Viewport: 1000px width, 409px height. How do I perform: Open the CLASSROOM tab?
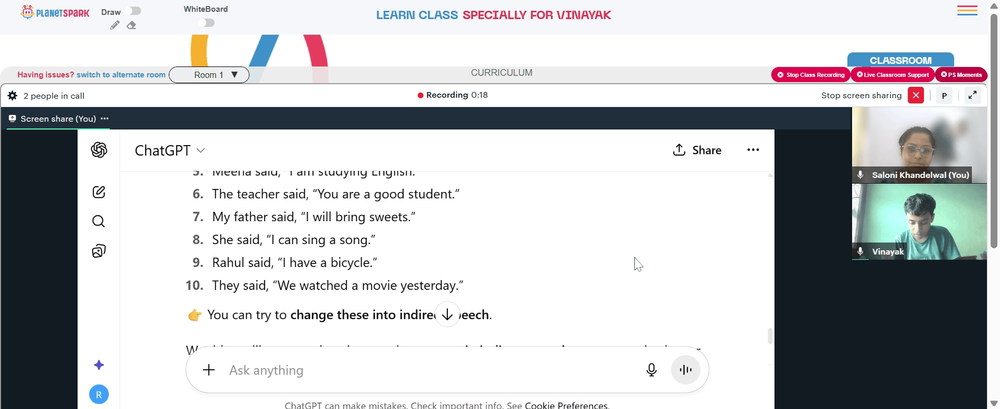click(901, 60)
